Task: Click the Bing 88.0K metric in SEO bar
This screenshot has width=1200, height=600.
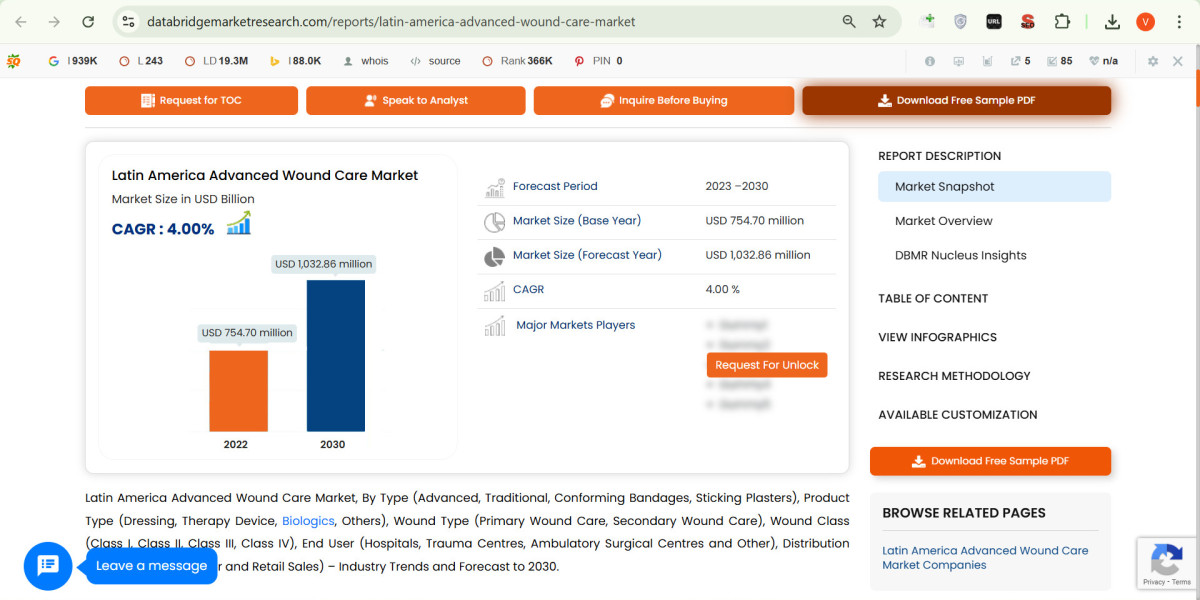Action: (x=295, y=61)
